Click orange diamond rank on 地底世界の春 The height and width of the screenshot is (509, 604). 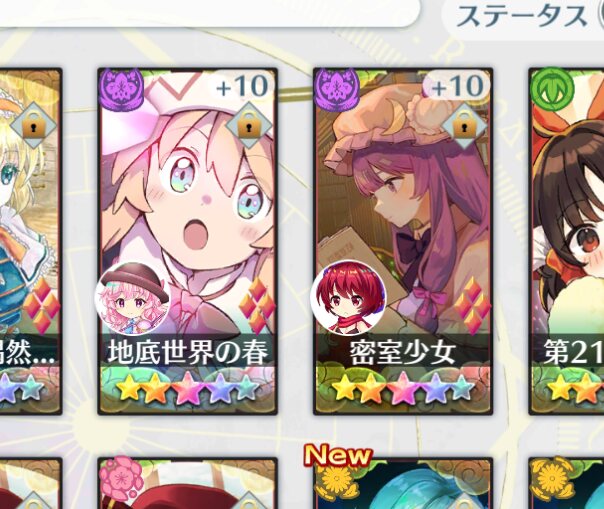click(x=257, y=304)
